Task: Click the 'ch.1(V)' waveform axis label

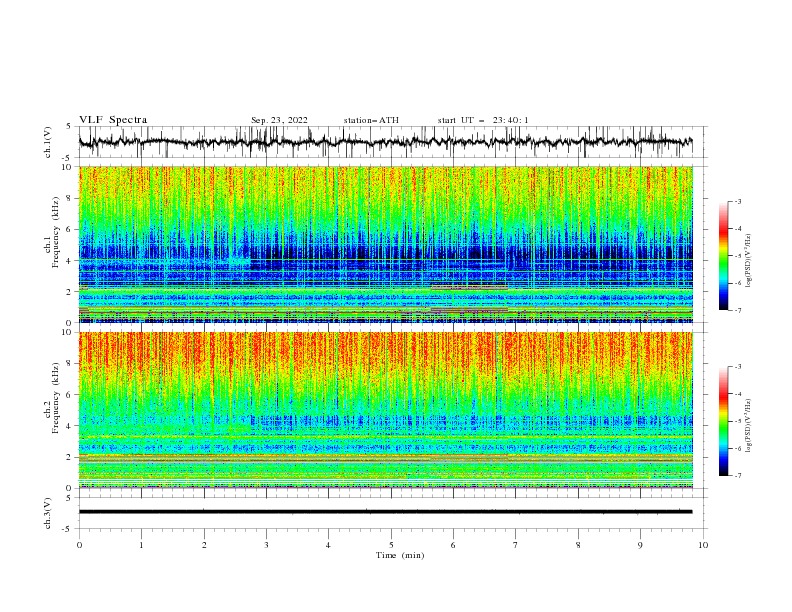Action: click(x=48, y=142)
